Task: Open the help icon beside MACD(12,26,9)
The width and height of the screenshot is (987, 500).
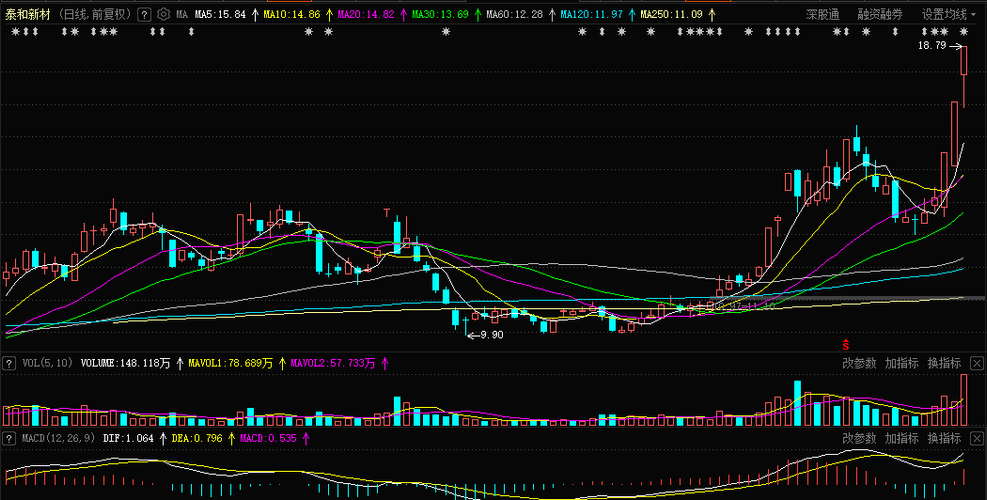Action: tap(9, 438)
